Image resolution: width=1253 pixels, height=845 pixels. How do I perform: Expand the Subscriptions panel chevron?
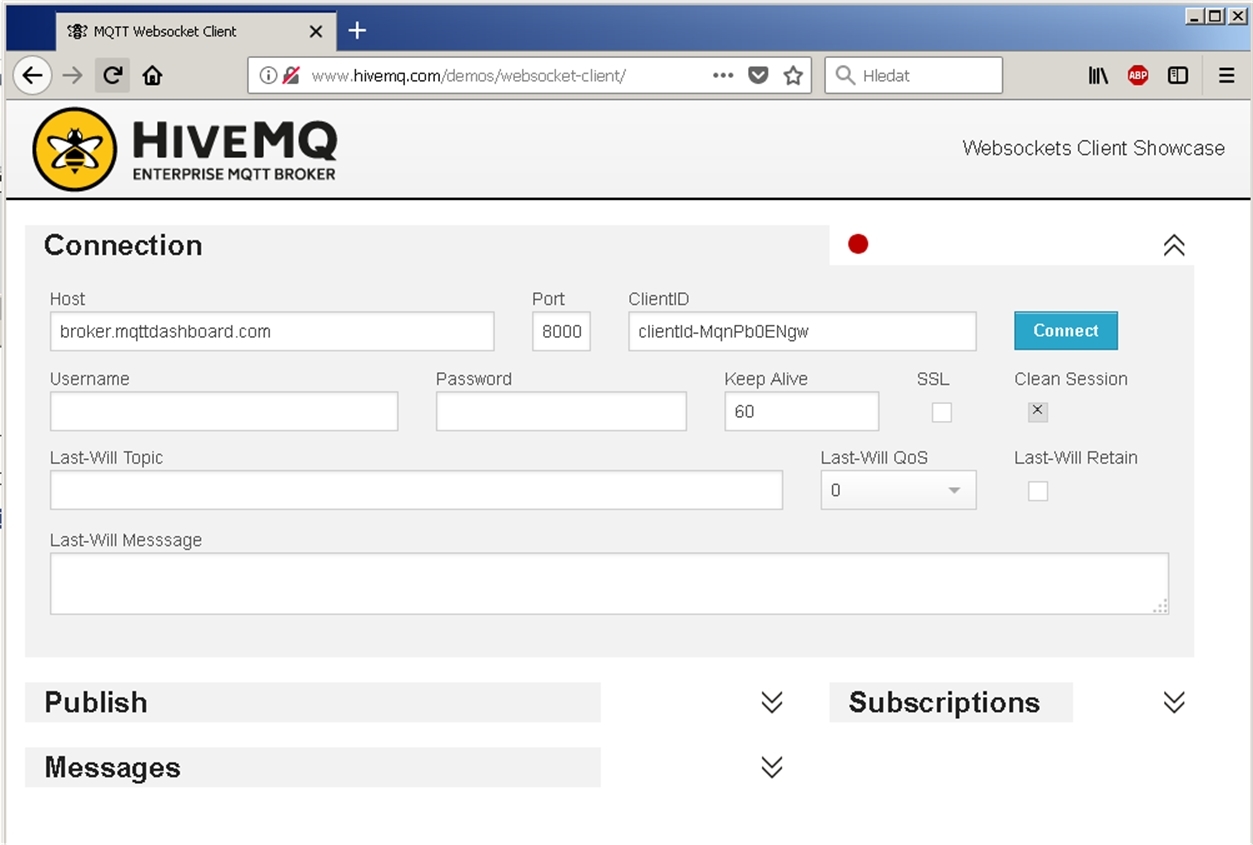pyautogui.click(x=1174, y=702)
